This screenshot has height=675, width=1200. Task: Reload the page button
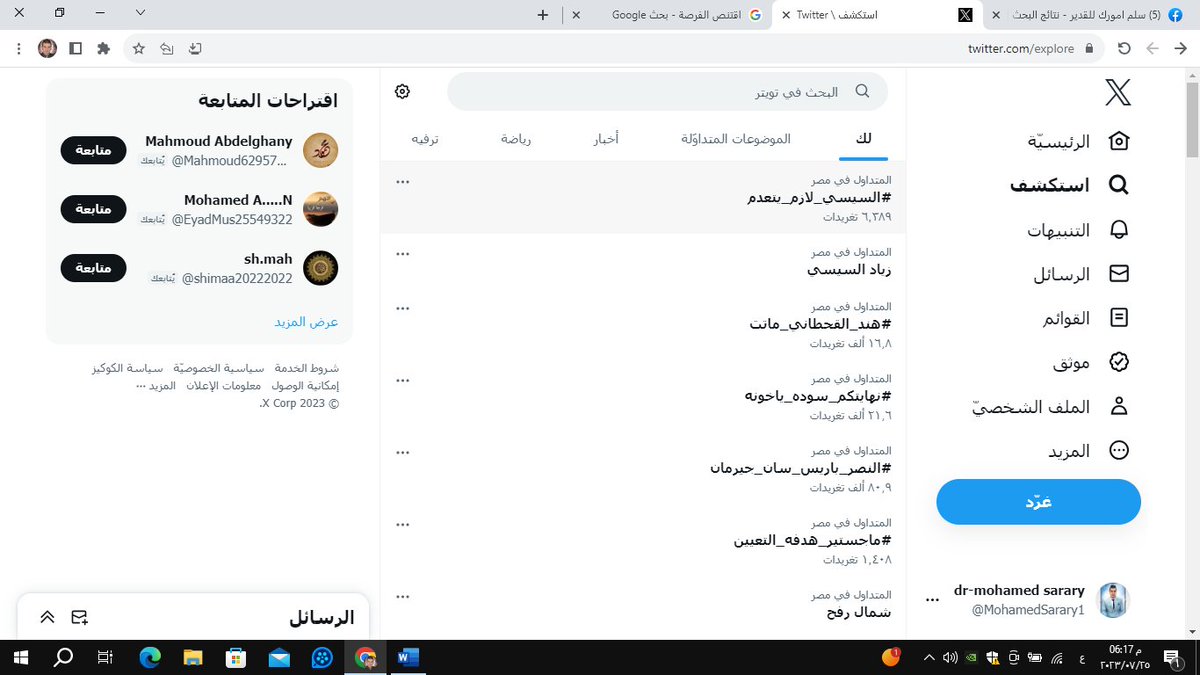coord(1124,48)
